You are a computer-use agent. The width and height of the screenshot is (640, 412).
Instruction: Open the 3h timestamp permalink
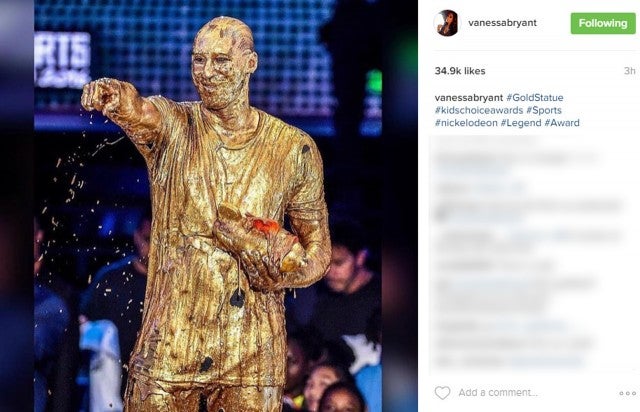click(x=630, y=71)
